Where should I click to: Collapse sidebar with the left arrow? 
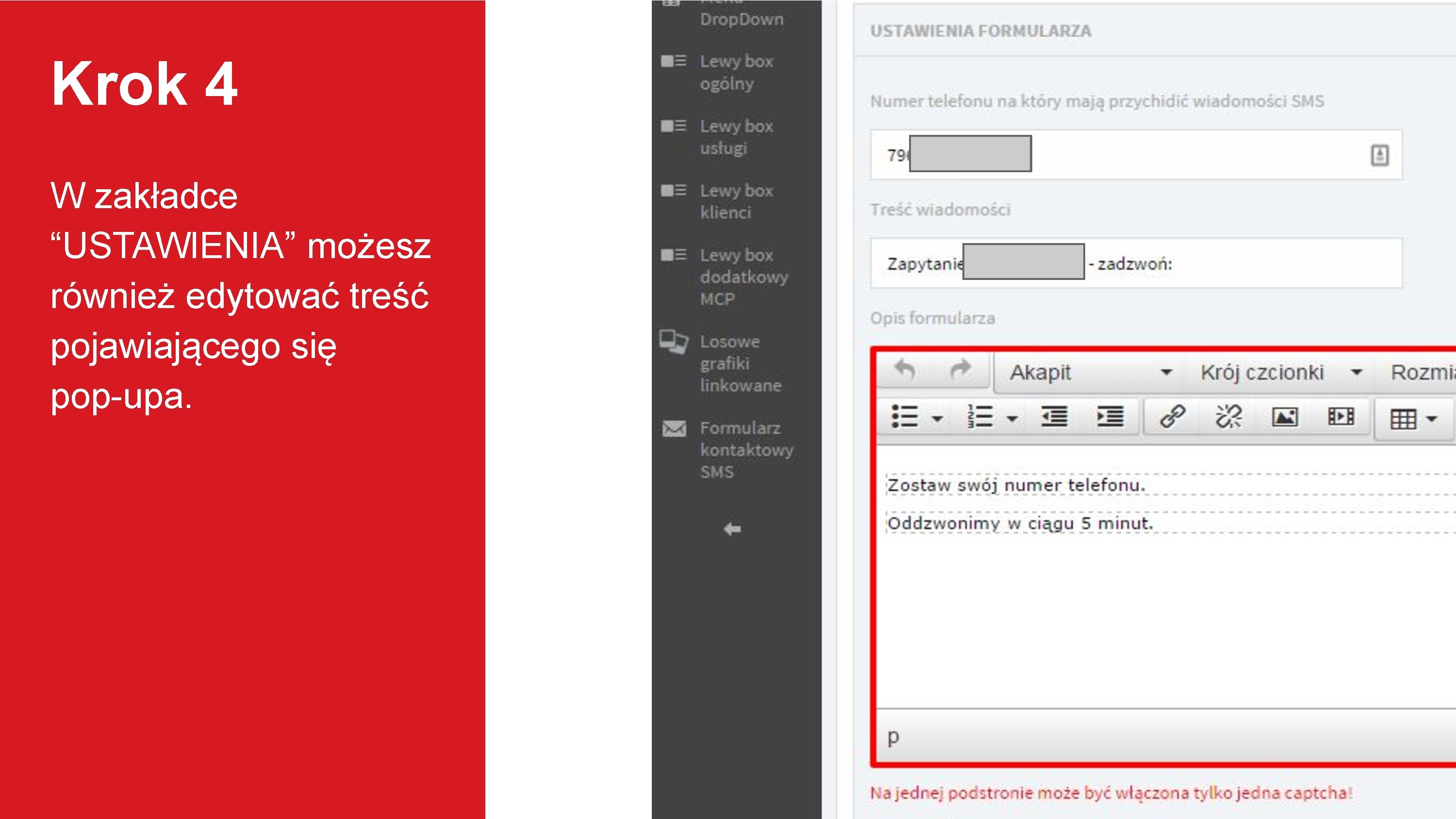732,529
